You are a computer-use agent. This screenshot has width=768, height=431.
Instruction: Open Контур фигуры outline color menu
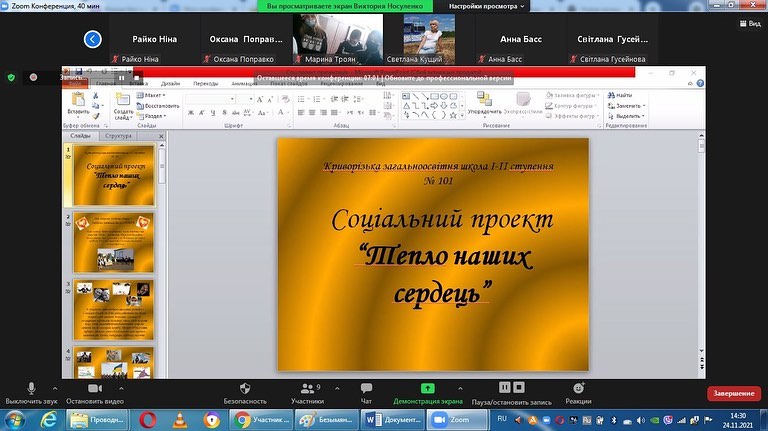572,106
